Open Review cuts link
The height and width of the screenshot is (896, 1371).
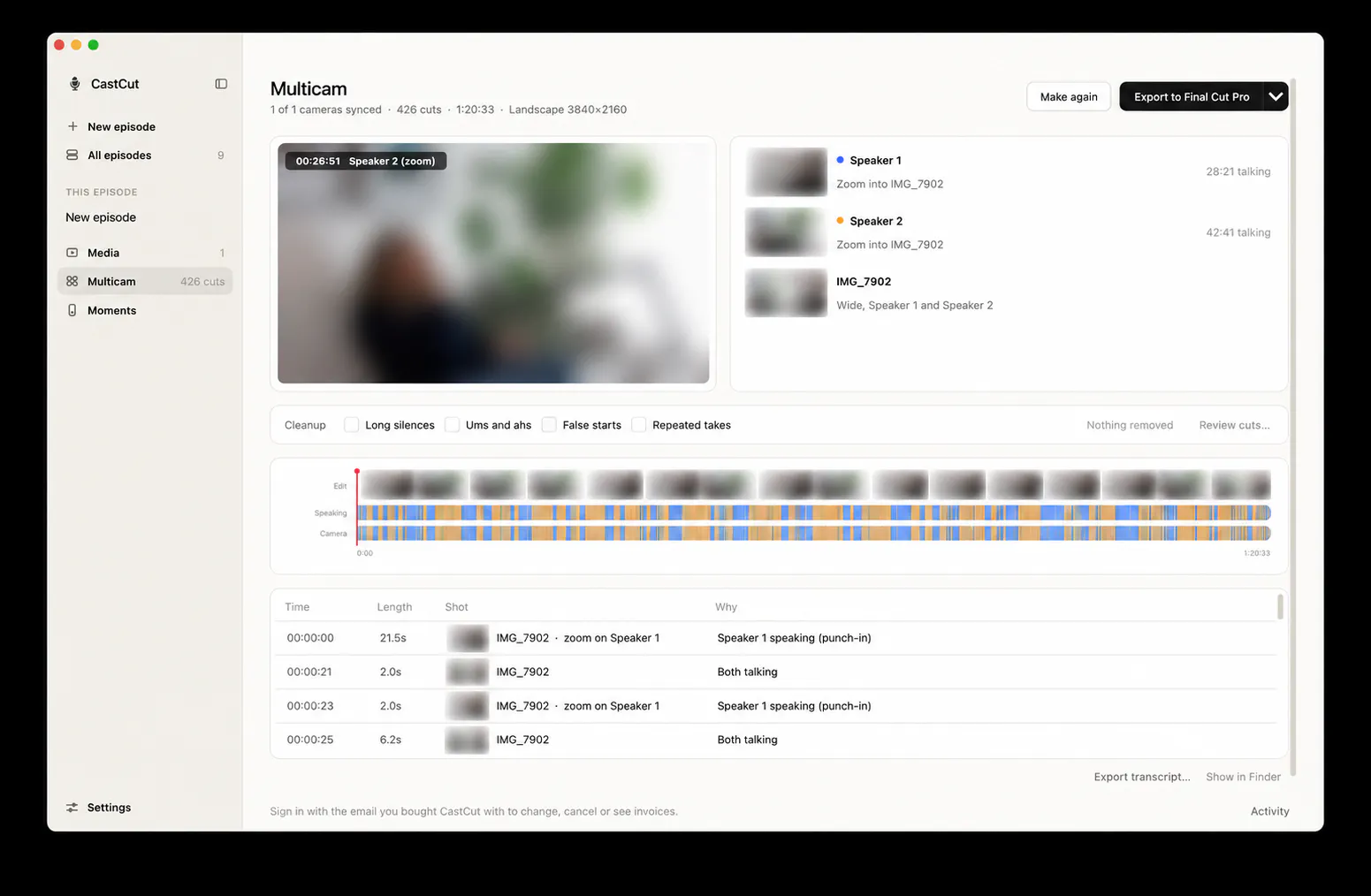(1234, 425)
